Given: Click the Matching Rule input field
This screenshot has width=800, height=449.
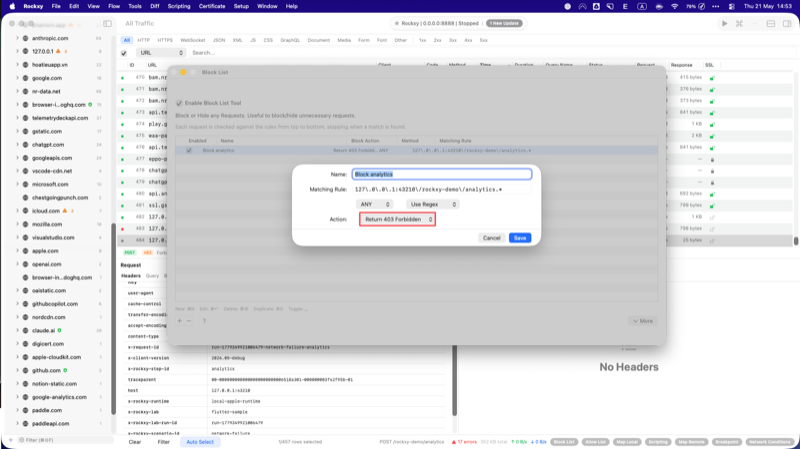Looking at the screenshot, I should click(x=442, y=189).
